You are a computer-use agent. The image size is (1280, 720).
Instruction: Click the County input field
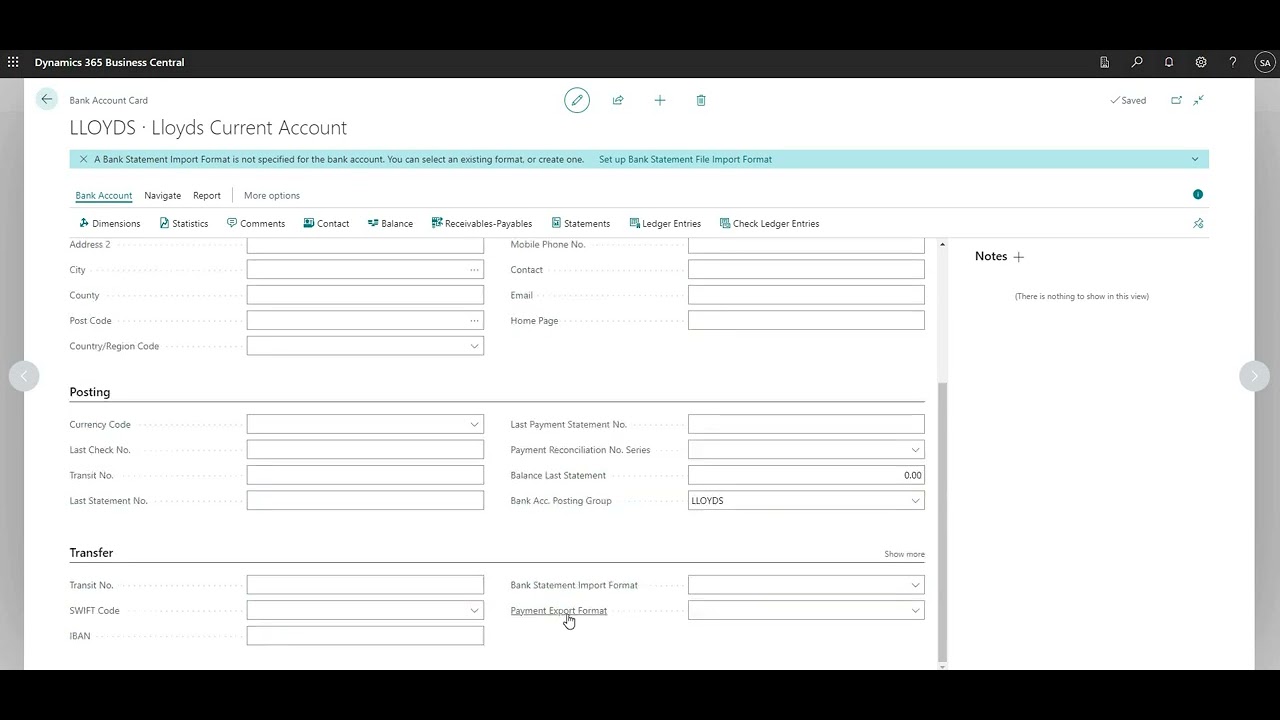pos(365,295)
